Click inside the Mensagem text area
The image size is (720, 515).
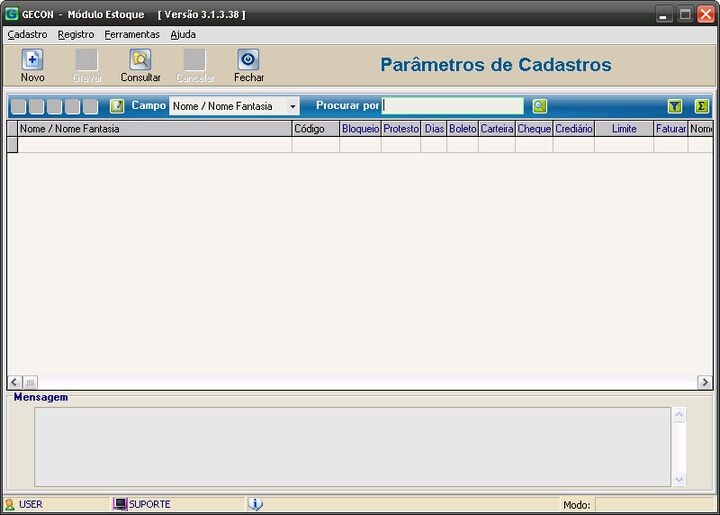coord(352,447)
